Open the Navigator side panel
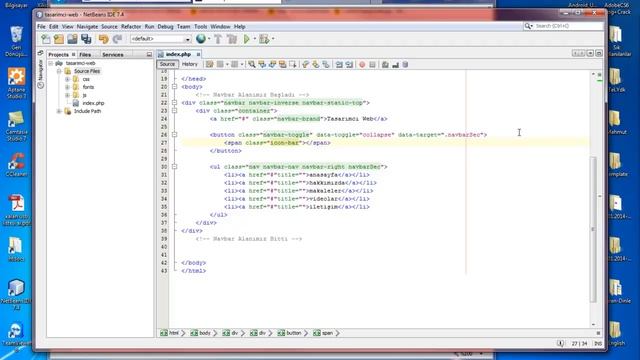 (40, 73)
